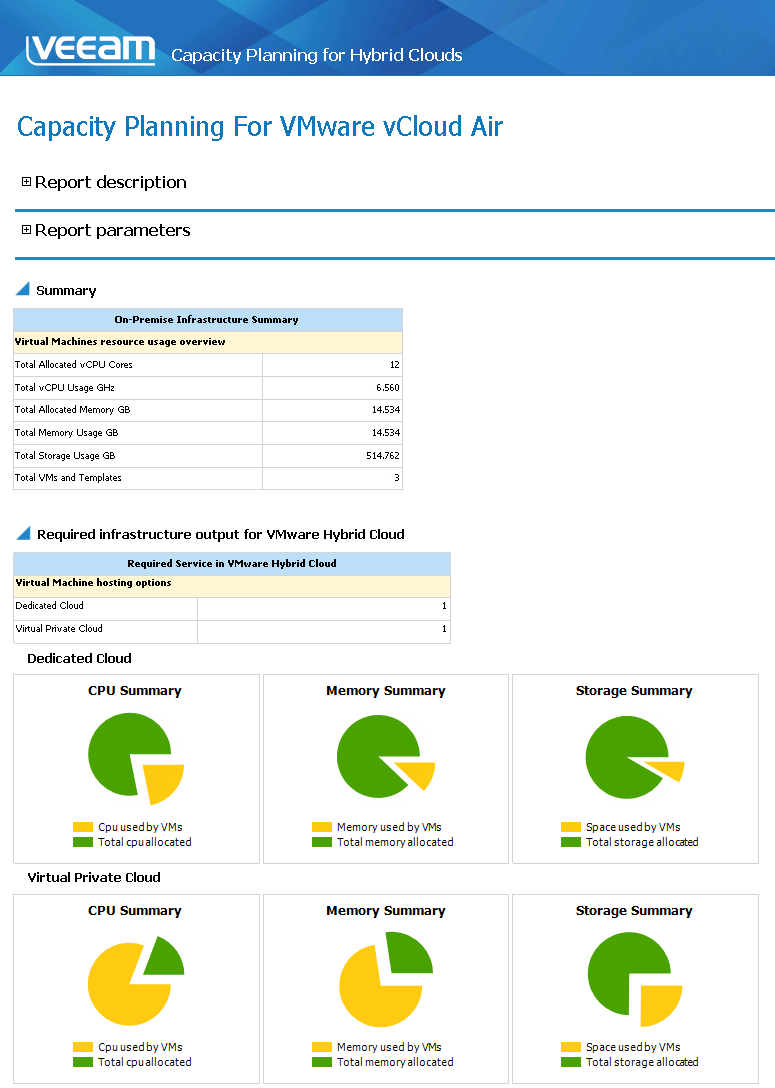The image size is (775, 1088).
Task: Click 'Capacity Planning for Hybrid Clouds' header text
Action: click(x=316, y=56)
